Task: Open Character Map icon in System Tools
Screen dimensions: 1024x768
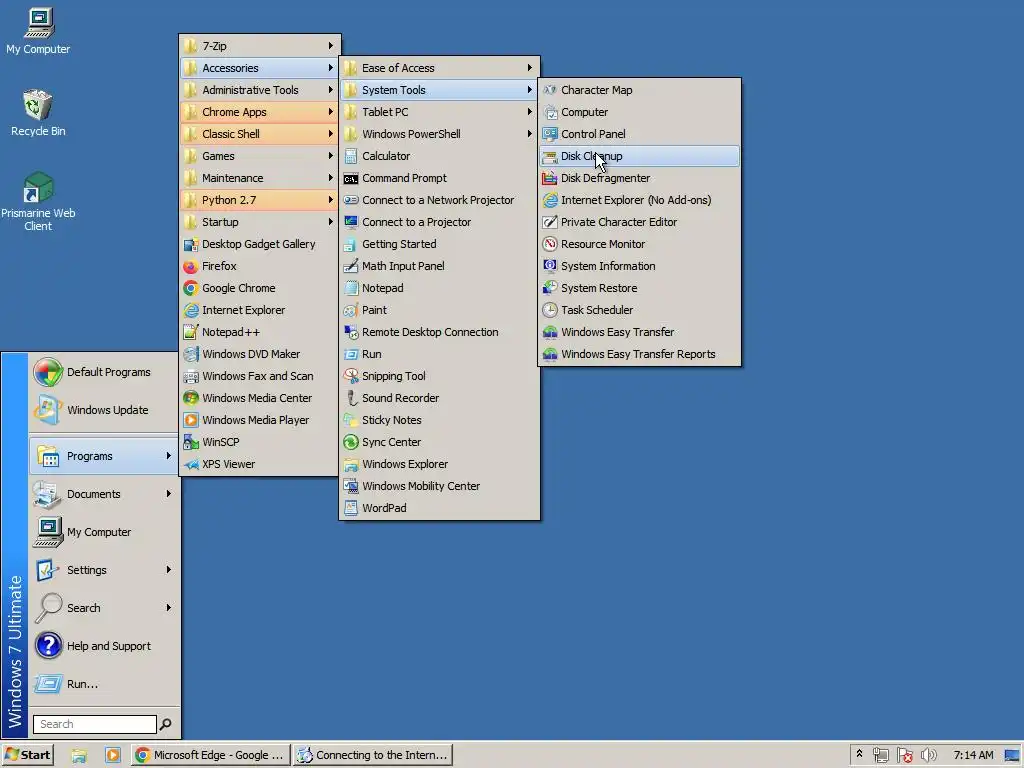Action: pyautogui.click(x=550, y=90)
